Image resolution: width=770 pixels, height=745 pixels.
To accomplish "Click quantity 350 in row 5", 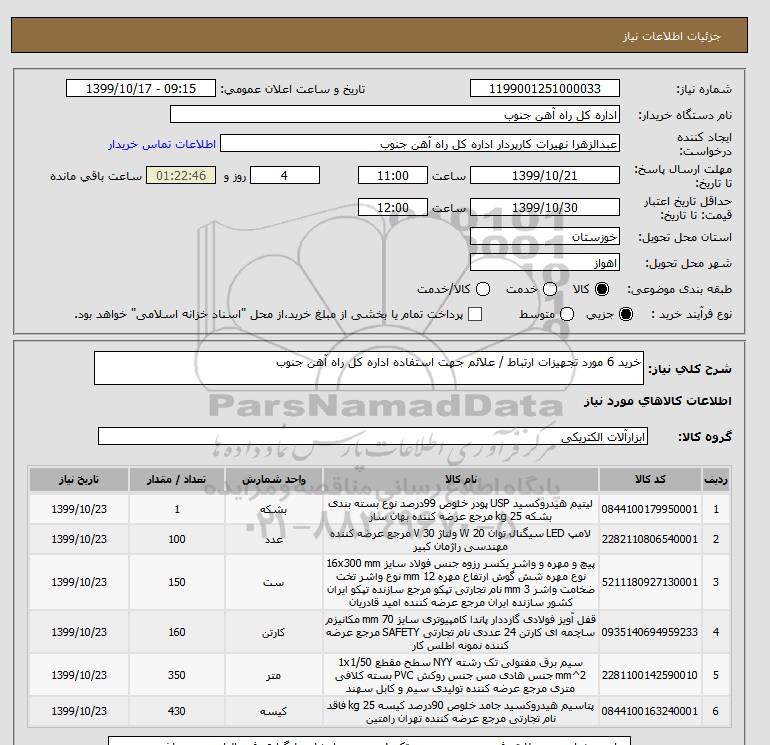I will click(177, 675).
